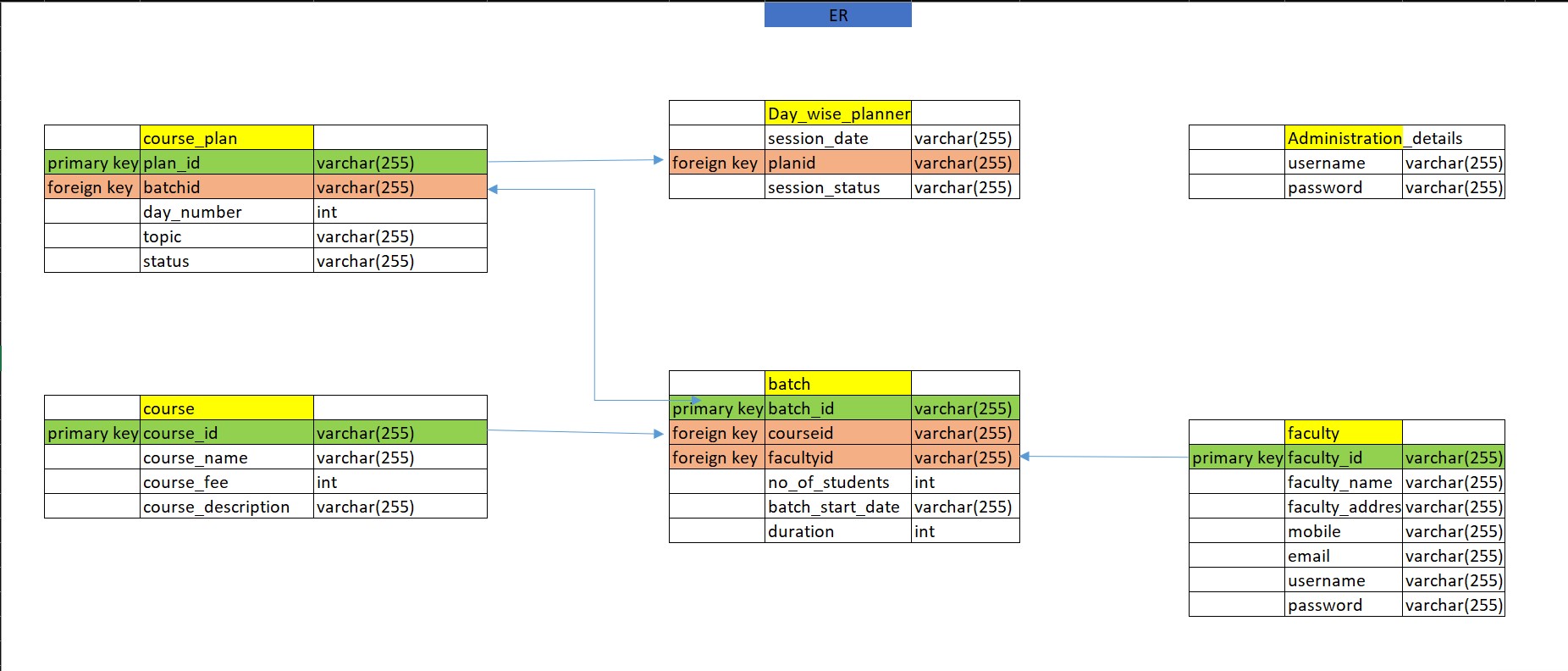The image size is (1568, 671).
Task: Select the batchid foreign key cell
Action: click(226, 187)
